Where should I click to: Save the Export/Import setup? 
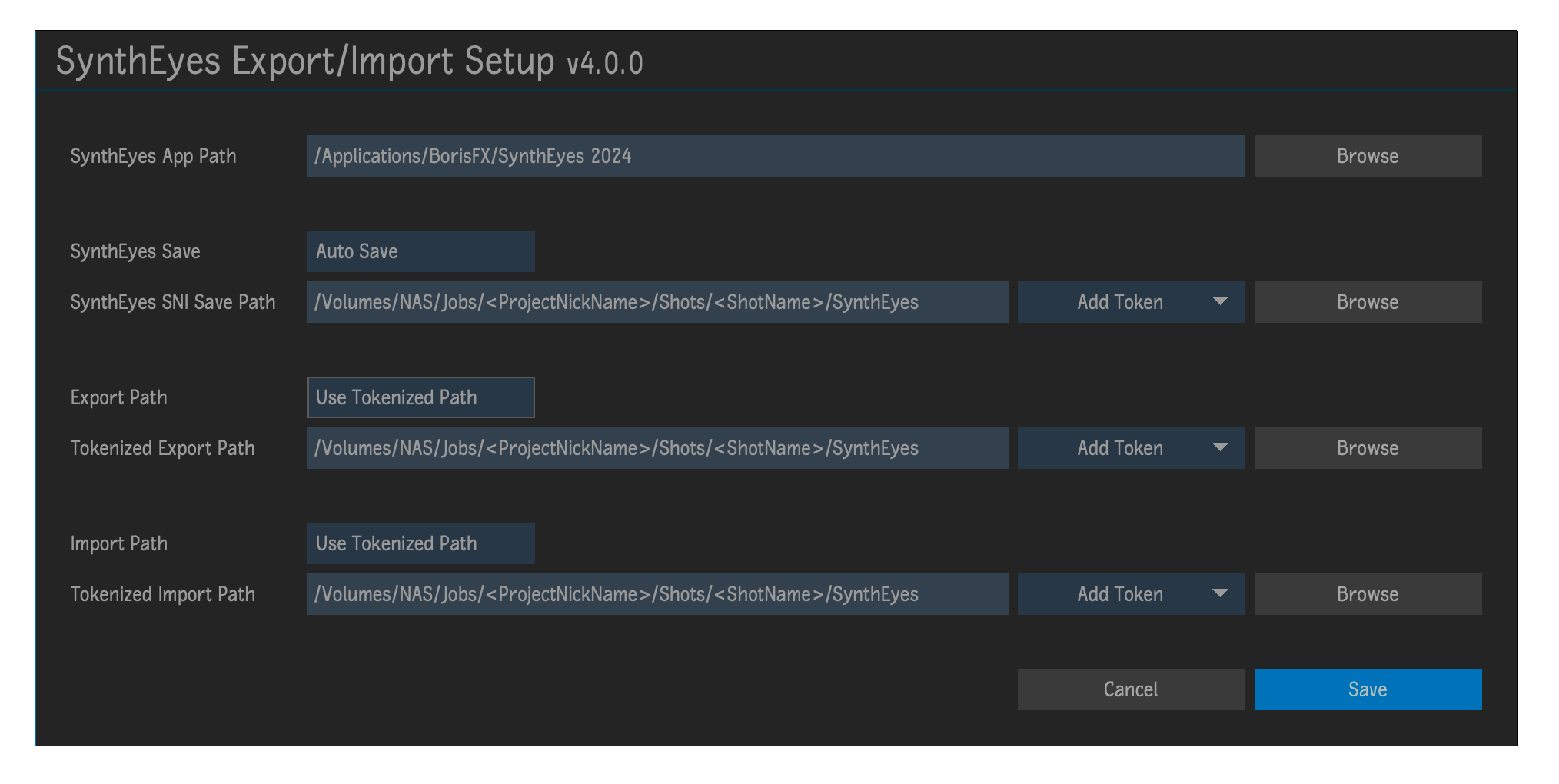click(x=1367, y=689)
